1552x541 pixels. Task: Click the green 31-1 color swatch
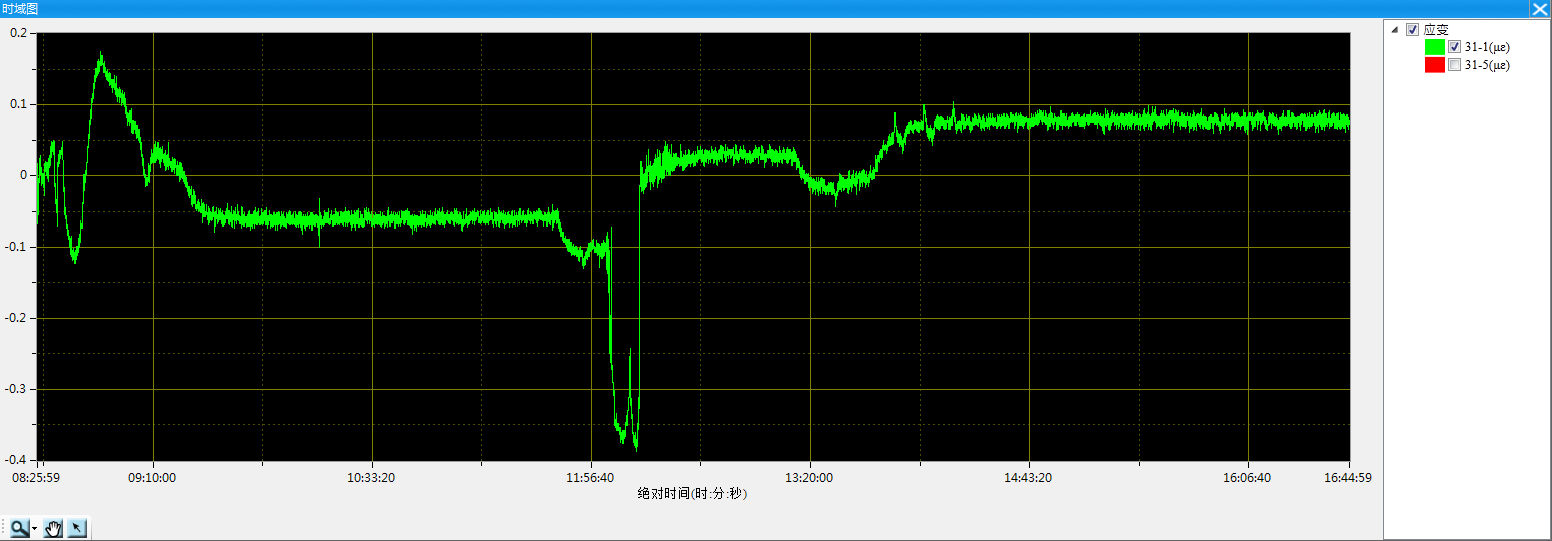point(1434,47)
